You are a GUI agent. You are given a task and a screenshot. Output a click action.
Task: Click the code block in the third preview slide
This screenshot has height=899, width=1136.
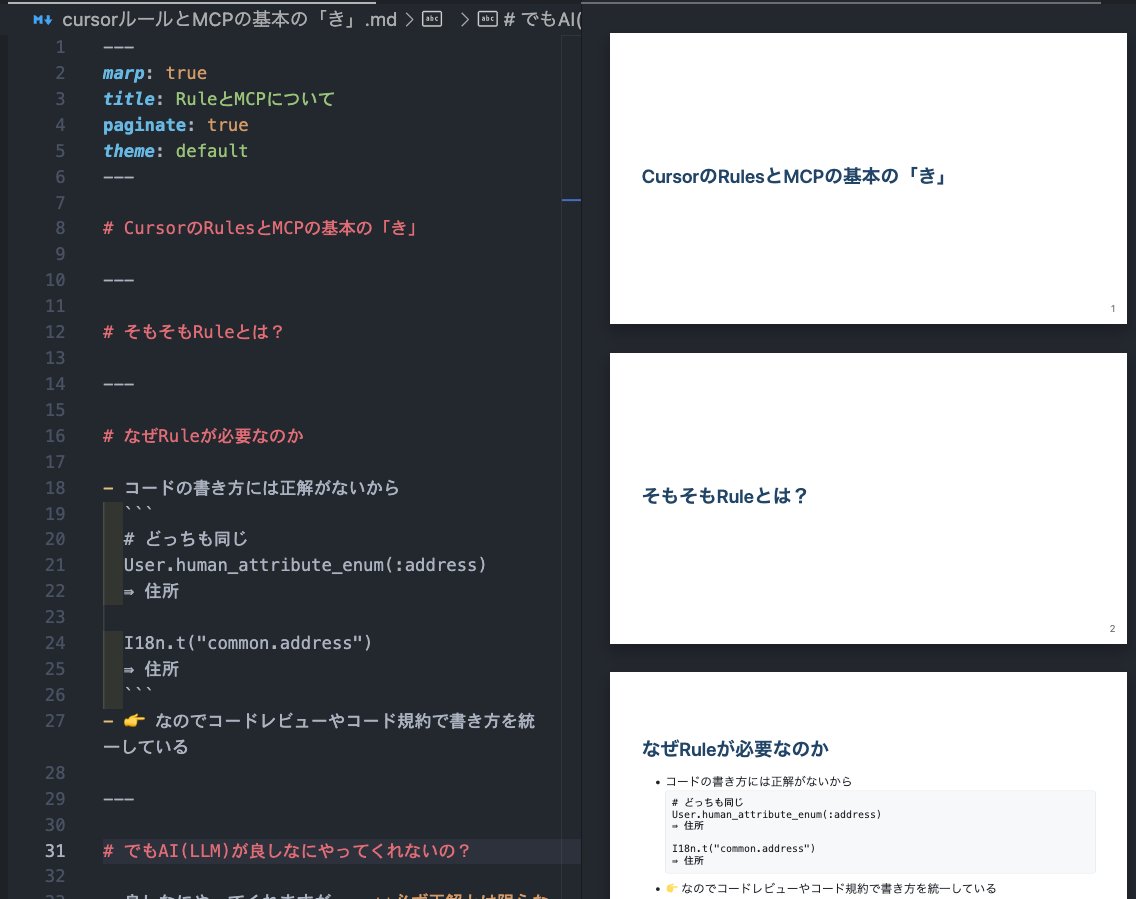pyautogui.click(x=880, y=832)
